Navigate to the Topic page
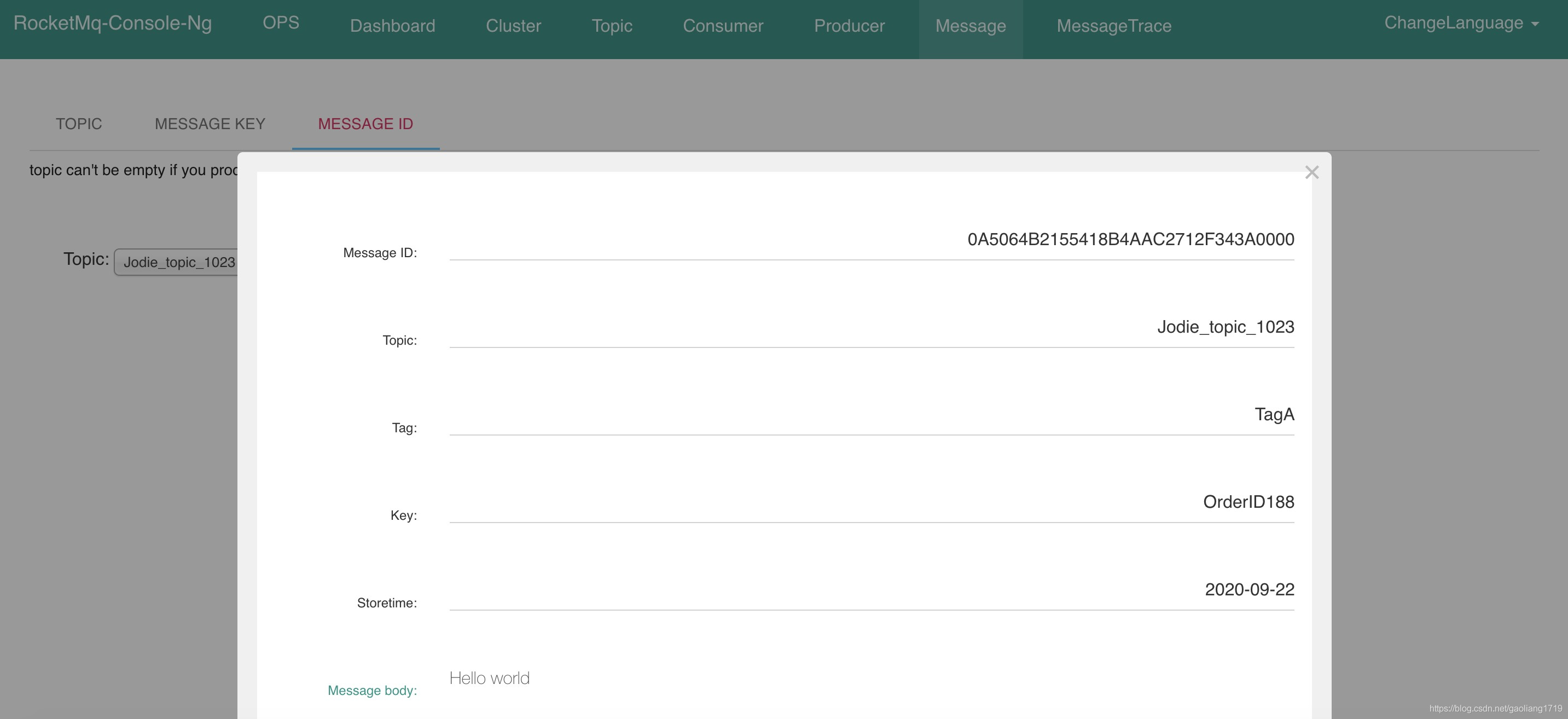The width and height of the screenshot is (1568, 719). pos(612,26)
